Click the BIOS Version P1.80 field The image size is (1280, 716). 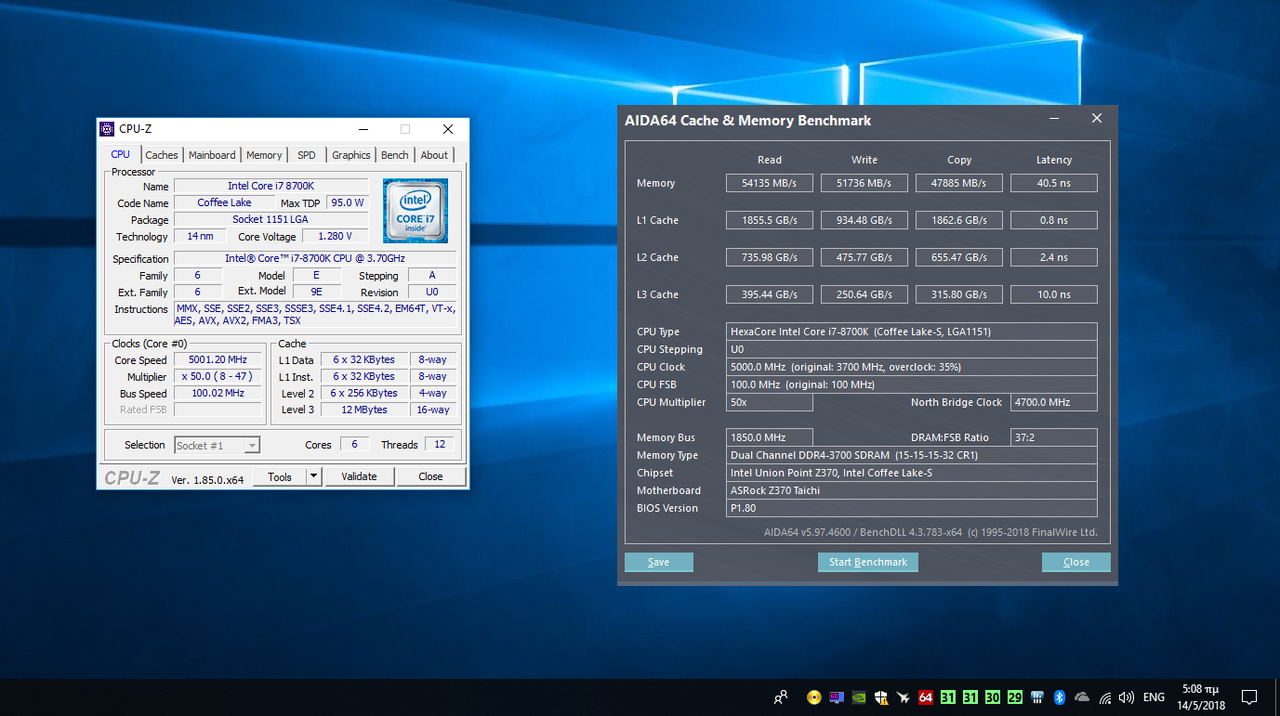912,508
